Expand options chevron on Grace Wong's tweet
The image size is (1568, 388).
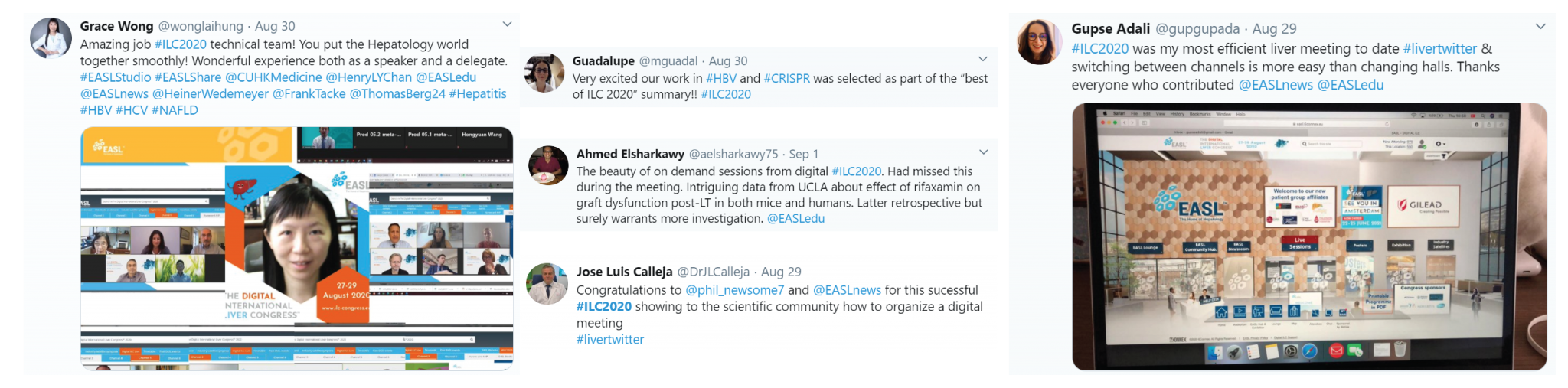507,24
